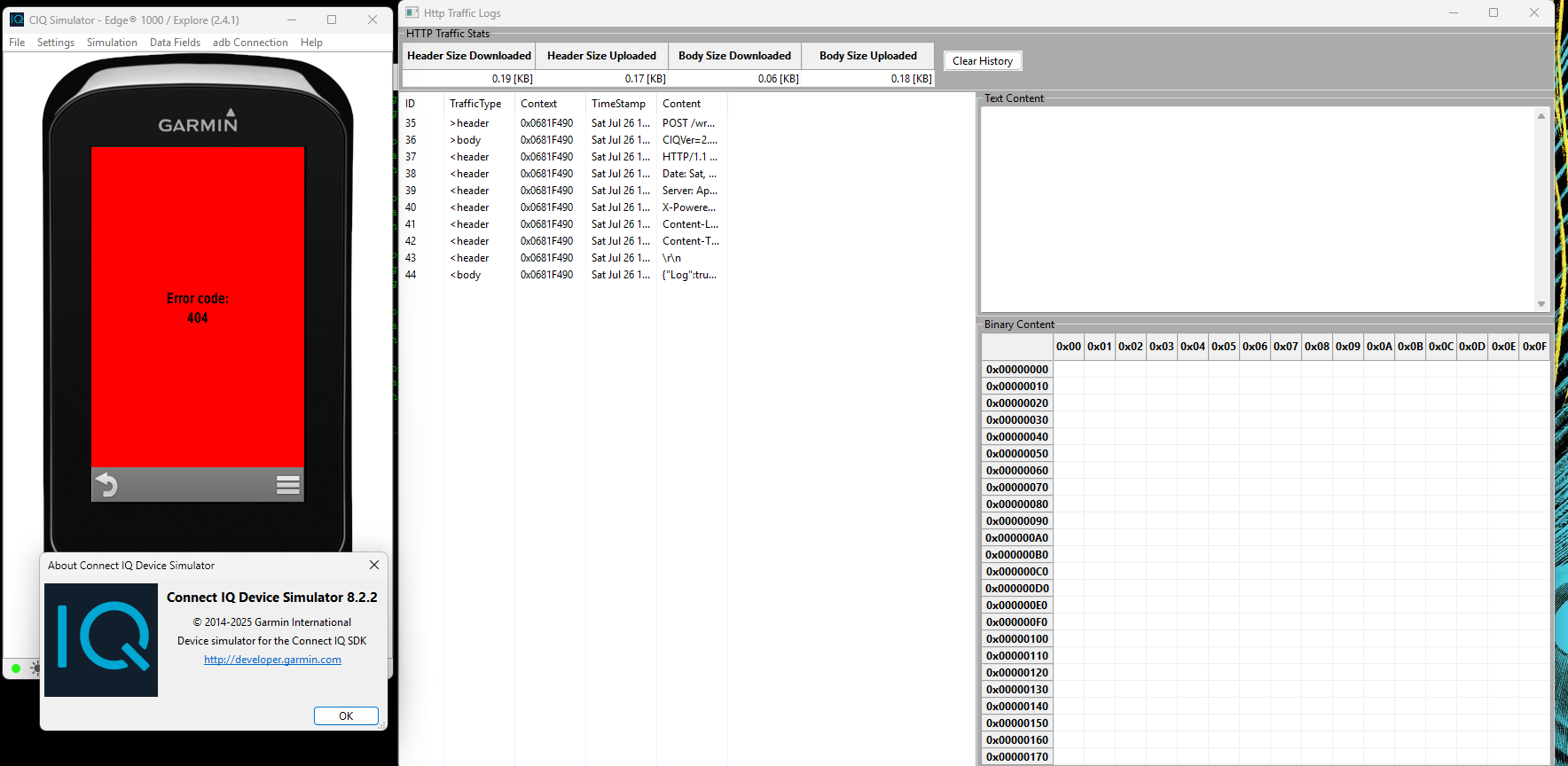Click the TimeStamp column header
The image size is (1568, 766).
[x=621, y=104]
